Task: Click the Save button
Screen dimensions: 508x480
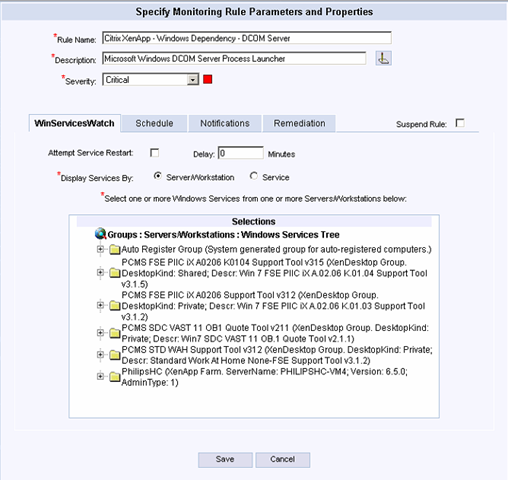Action: 225,460
